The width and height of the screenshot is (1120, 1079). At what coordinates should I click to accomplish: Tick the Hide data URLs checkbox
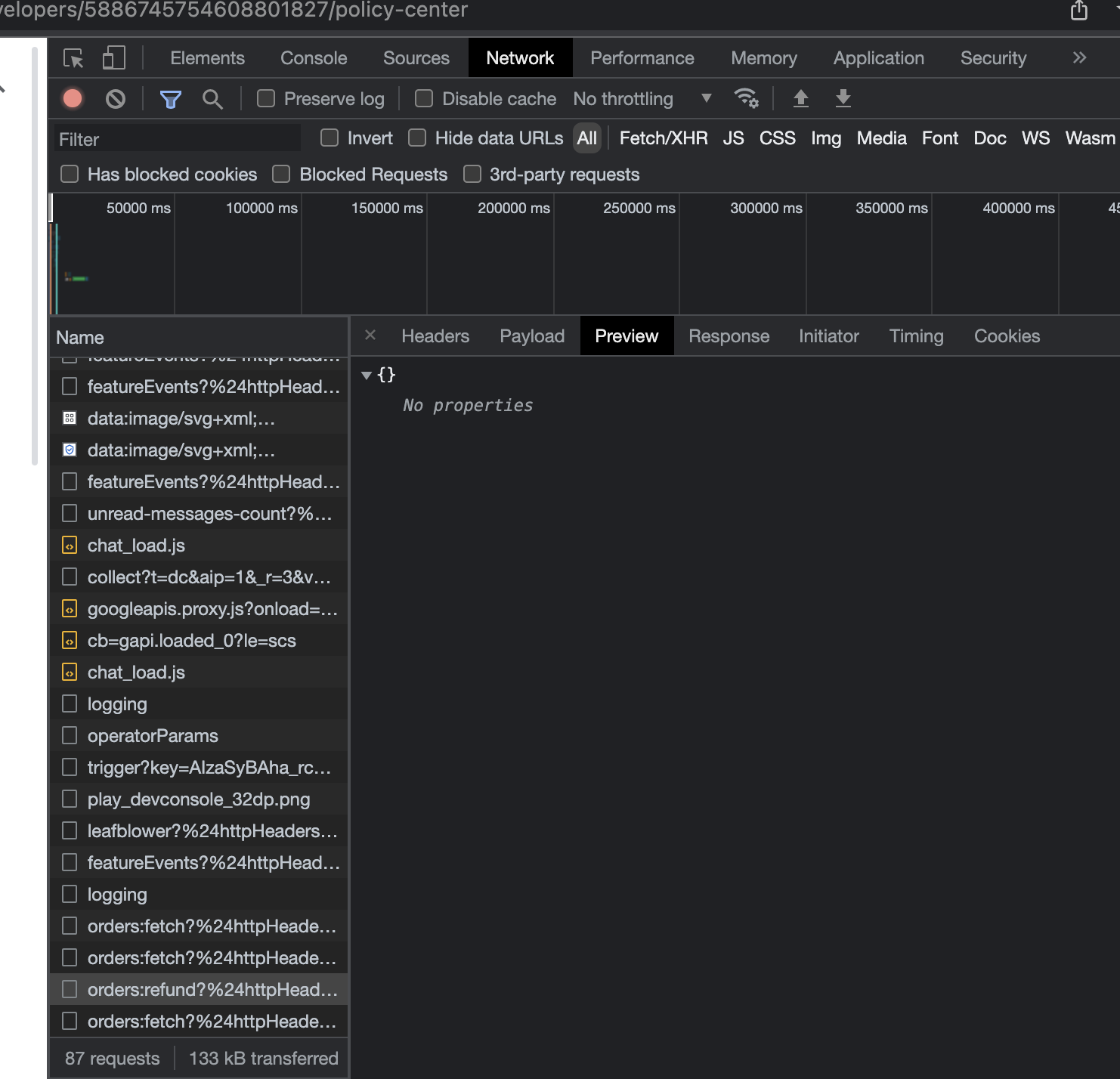pyautogui.click(x=417, y=138)
